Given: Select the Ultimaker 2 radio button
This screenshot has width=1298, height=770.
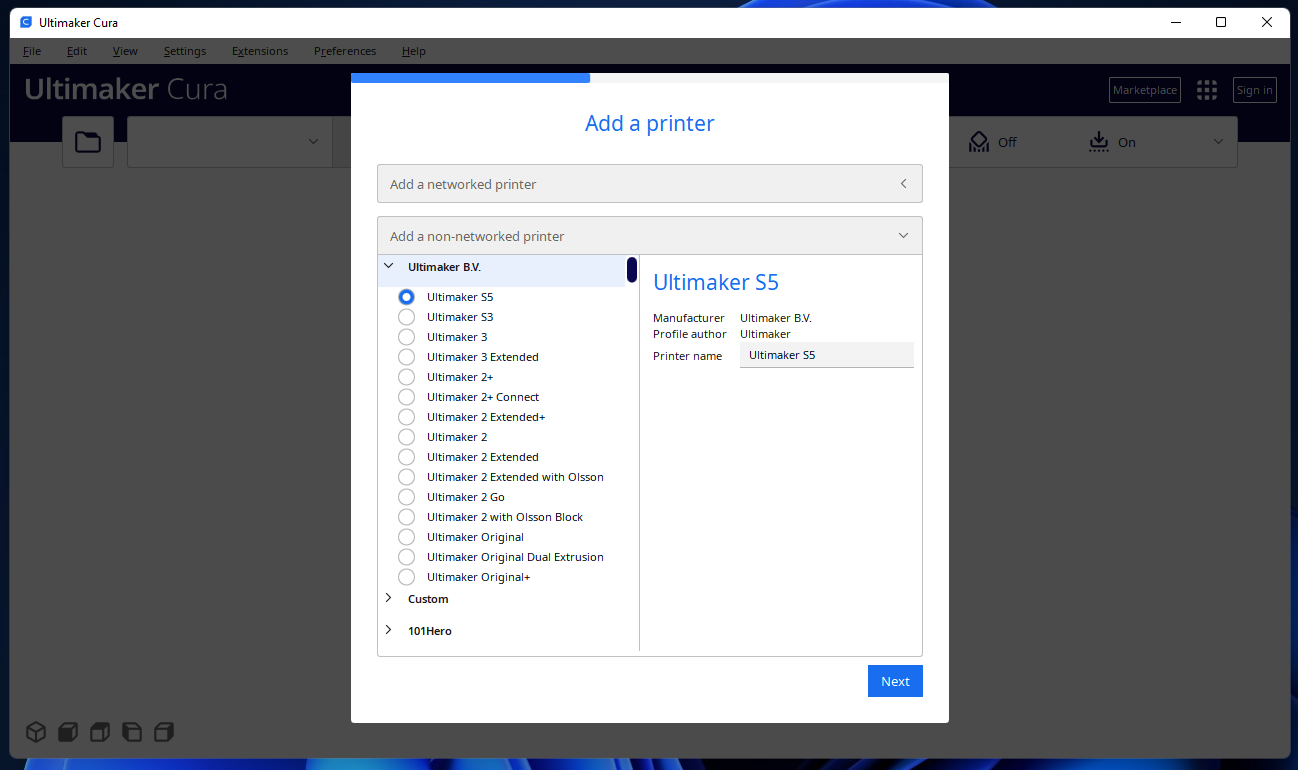Looking at the screenshot, I should coord(406,437).
